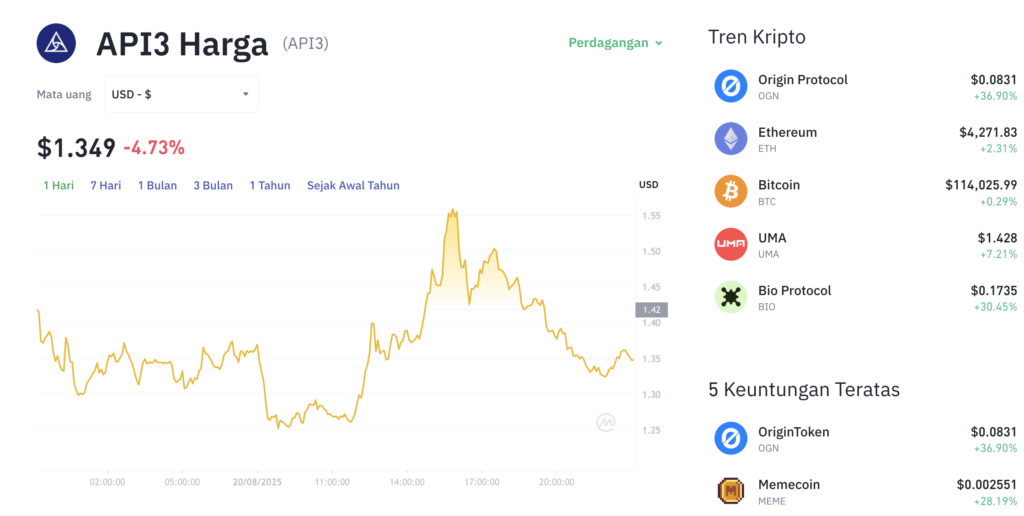Click the Origin Protocol coin icon

(730, 86)
